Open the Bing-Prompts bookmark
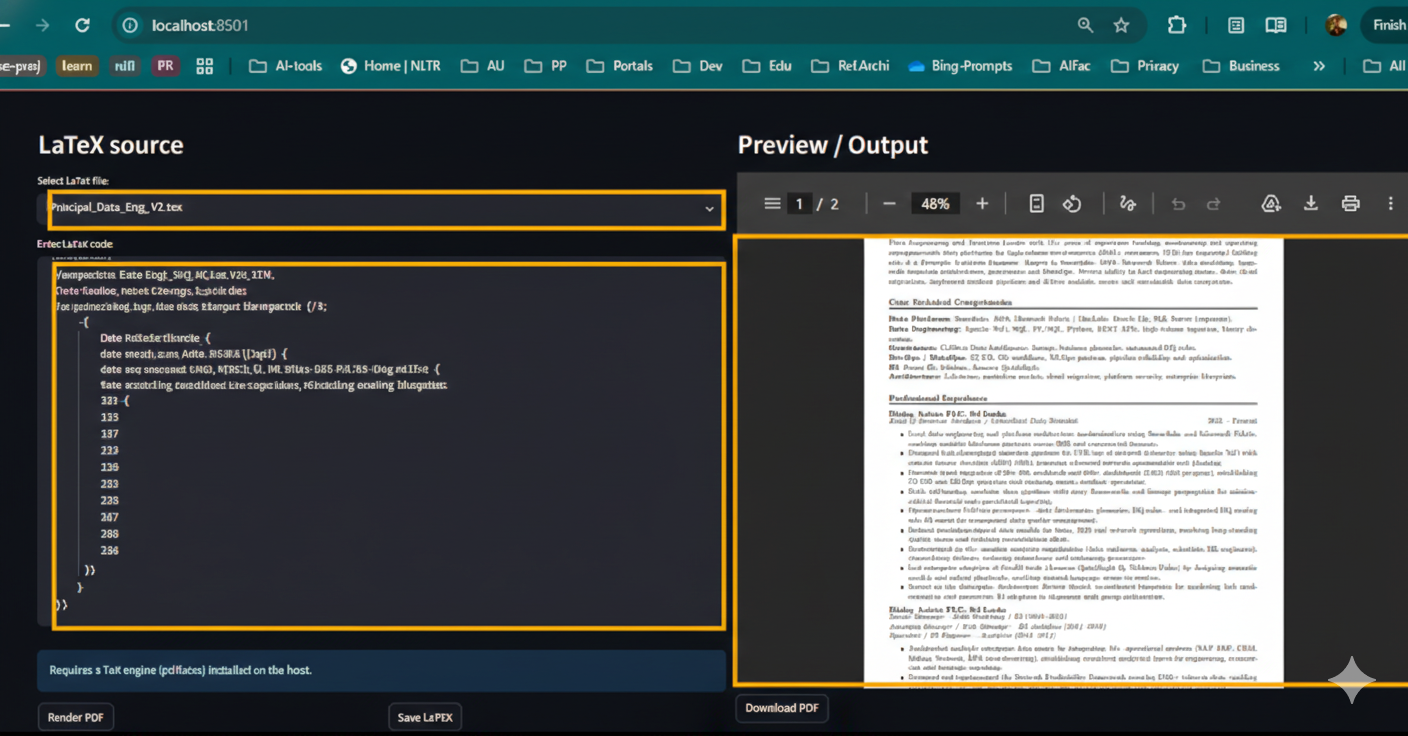Viewport: 1408px width, 736px height. pos(960,66)
